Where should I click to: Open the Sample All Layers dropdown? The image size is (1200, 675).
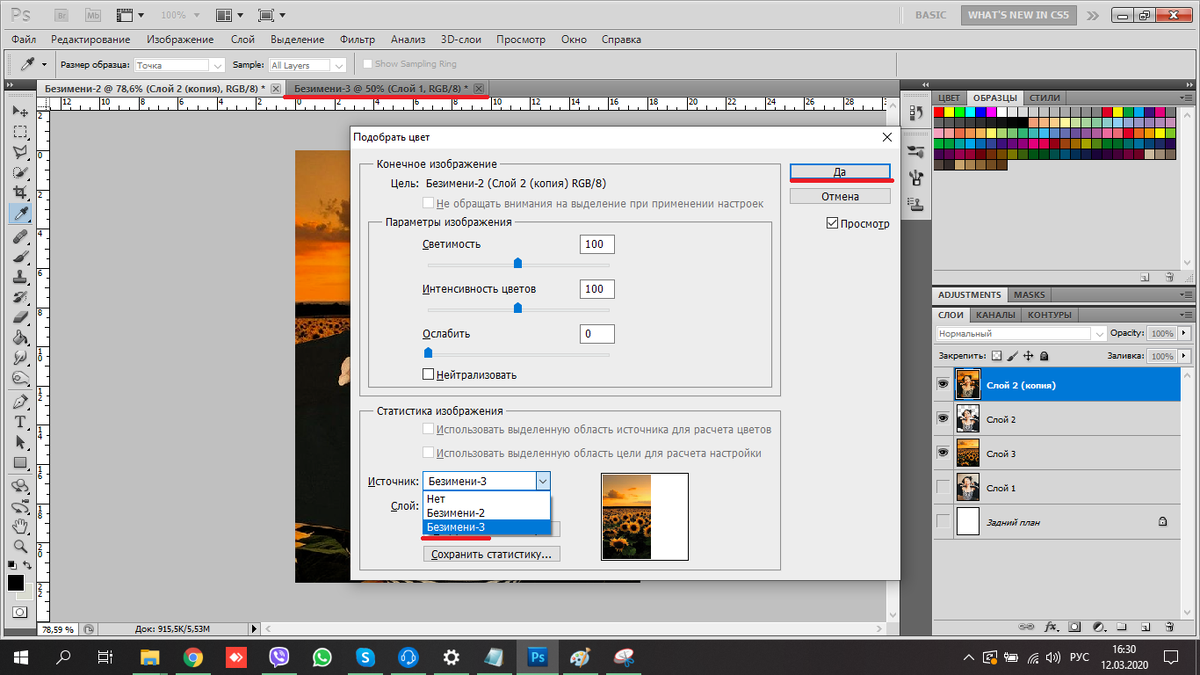pos(308,65)
